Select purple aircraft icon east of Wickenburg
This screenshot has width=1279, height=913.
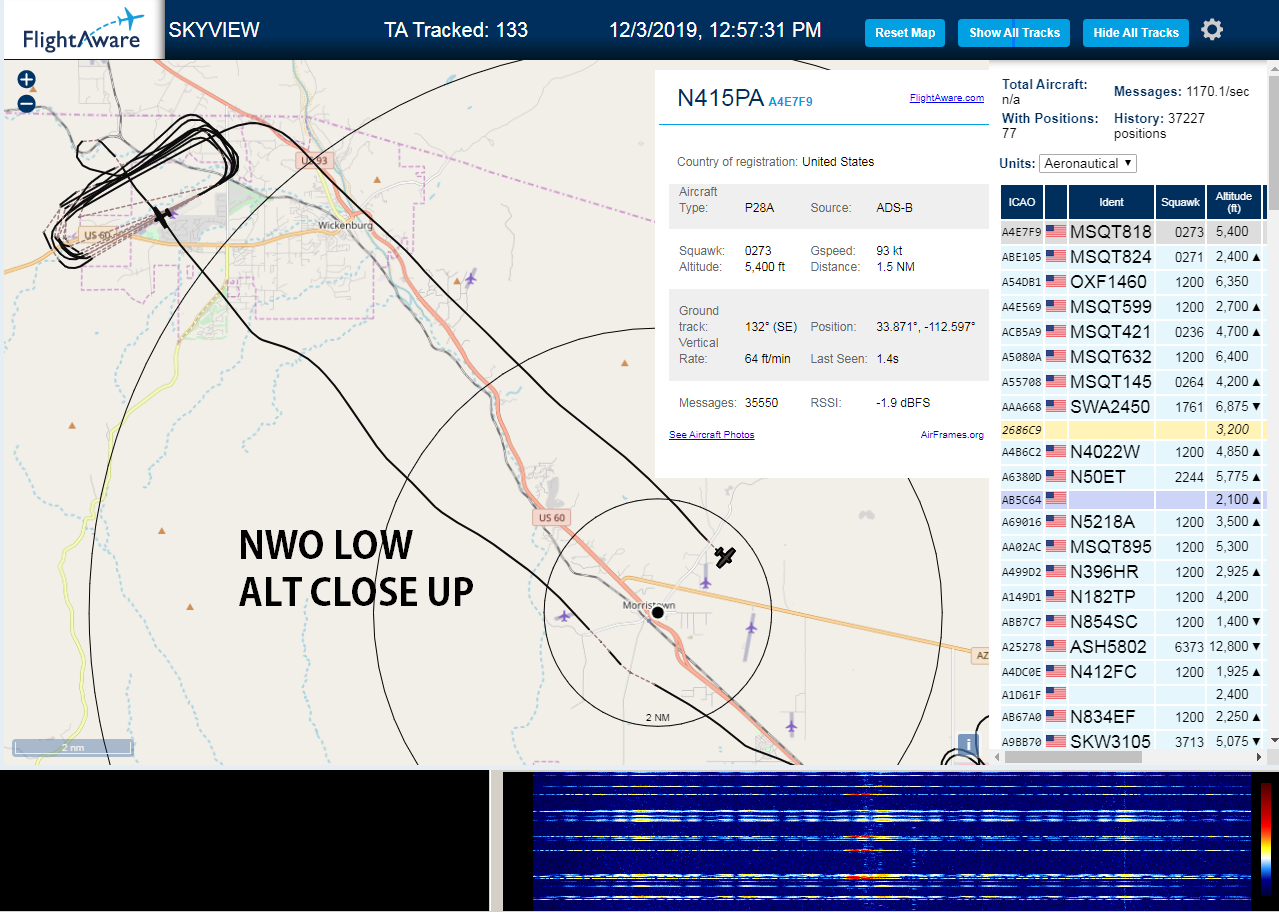(x=470, y=277)
